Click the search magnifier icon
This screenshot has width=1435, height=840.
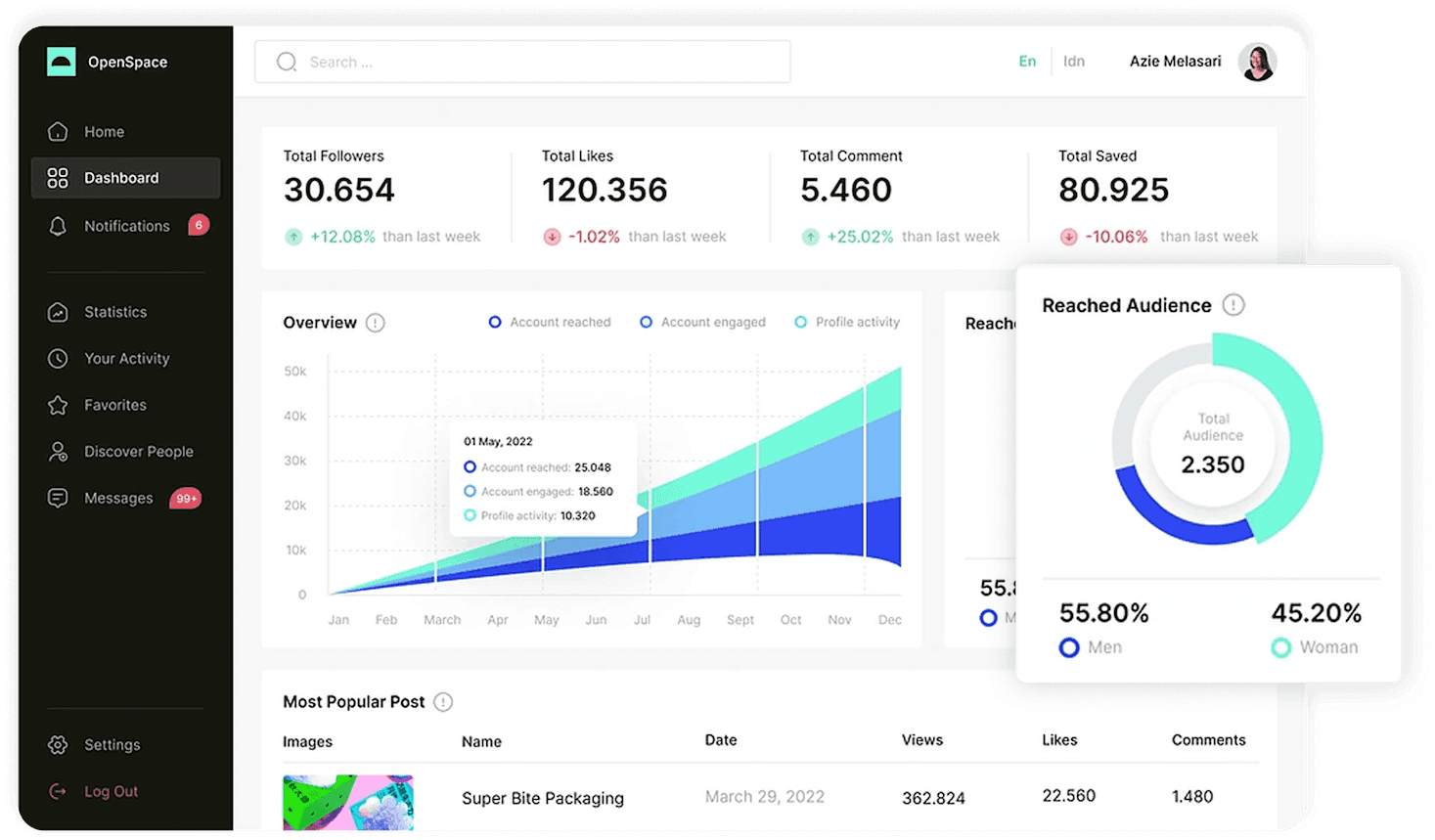(x=286, y=61)
